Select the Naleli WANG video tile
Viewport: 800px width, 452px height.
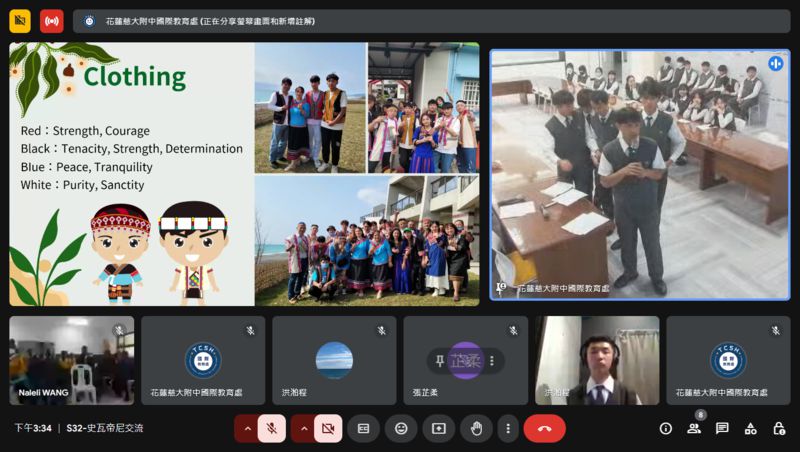71,360
